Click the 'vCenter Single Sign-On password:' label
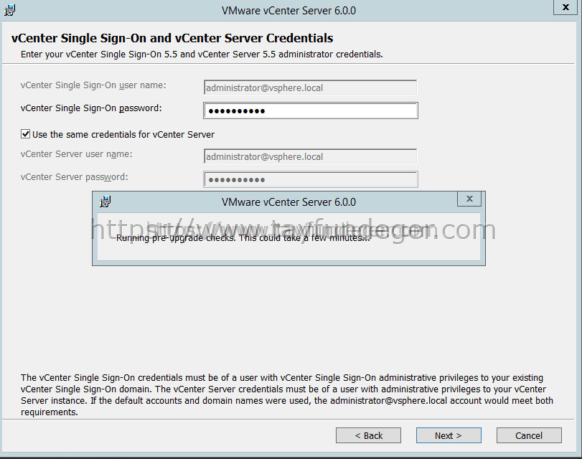 pyautogui.click(x=91, y=108)
